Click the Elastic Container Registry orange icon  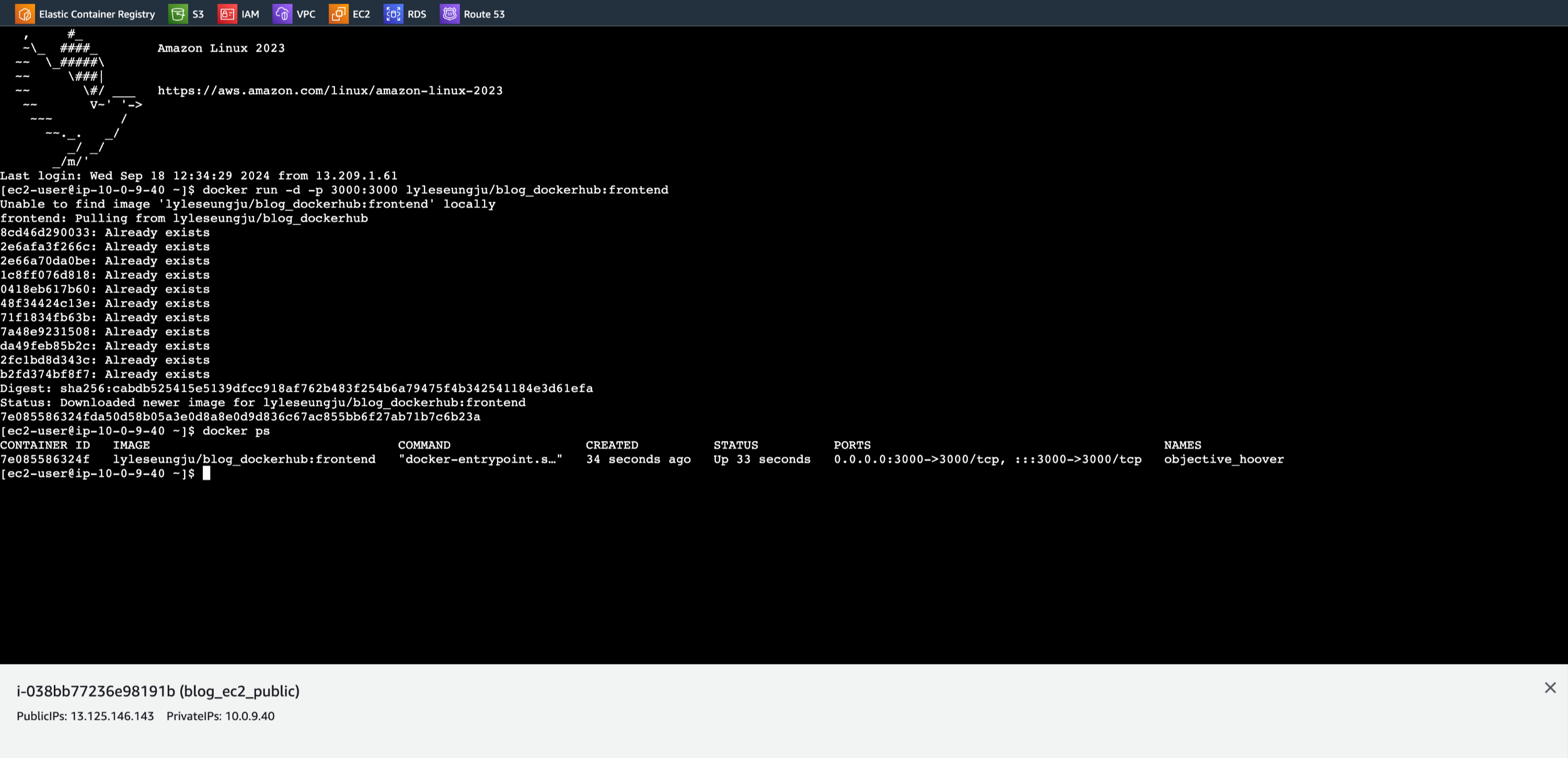pos(25,14)
